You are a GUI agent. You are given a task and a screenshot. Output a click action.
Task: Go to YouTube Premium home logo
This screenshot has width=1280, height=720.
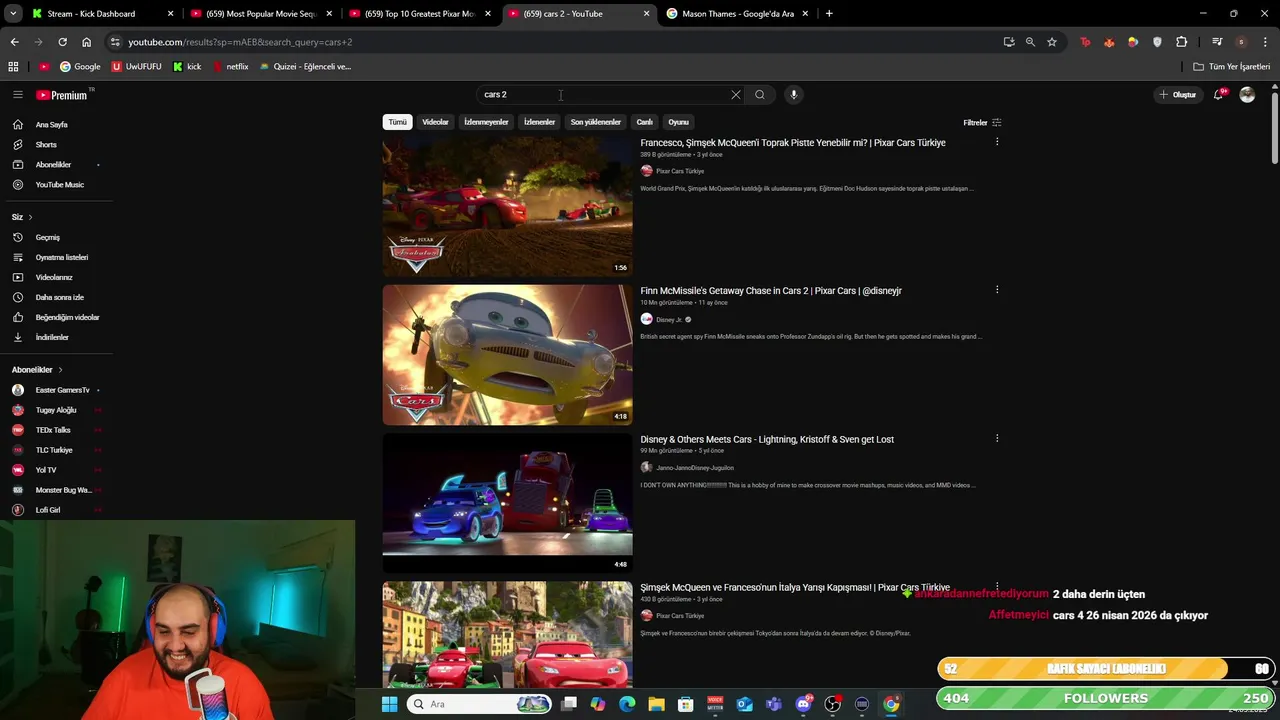pyautogui.click(x=64, y=95)
